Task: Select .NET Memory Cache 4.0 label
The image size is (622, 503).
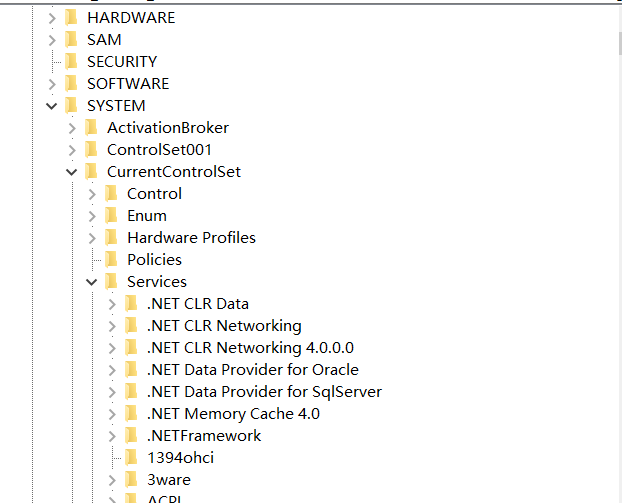Action: tap(233, 414)
